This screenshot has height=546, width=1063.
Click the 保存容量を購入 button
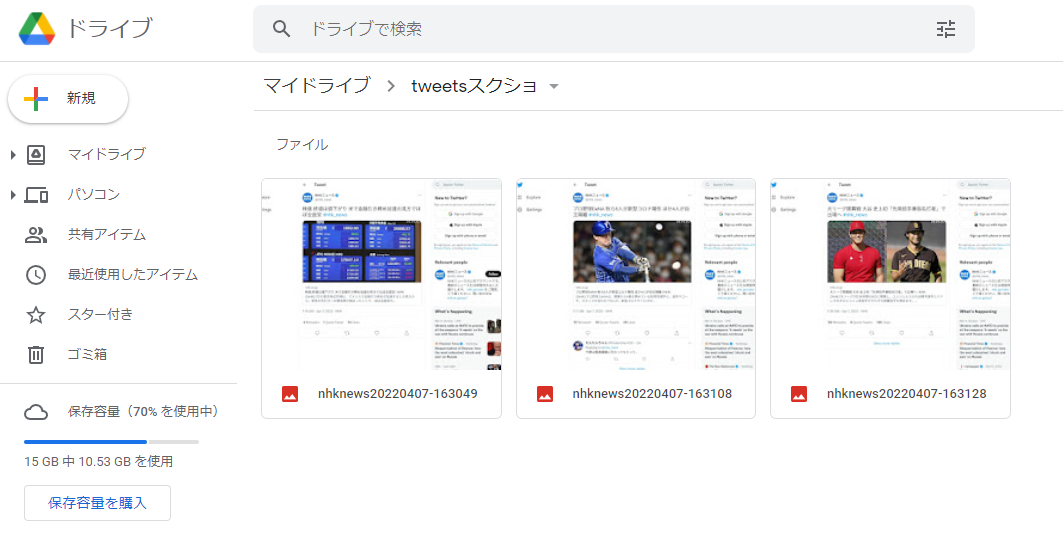coord(97,503)
